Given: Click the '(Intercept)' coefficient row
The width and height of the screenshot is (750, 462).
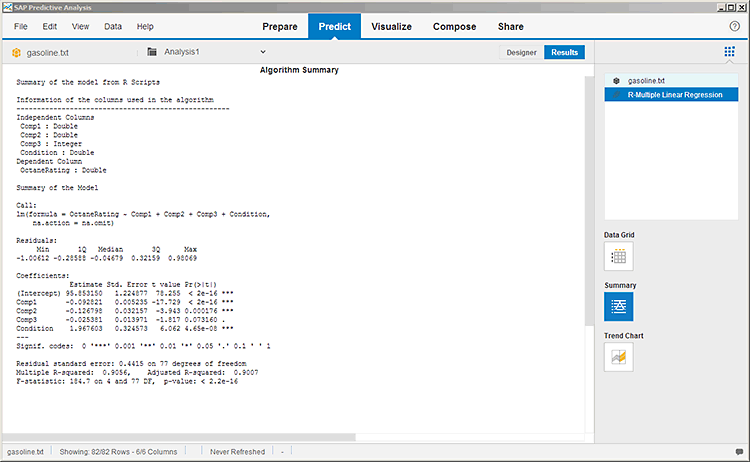Looking at the screenshot, I should click(x=125, y=293).
